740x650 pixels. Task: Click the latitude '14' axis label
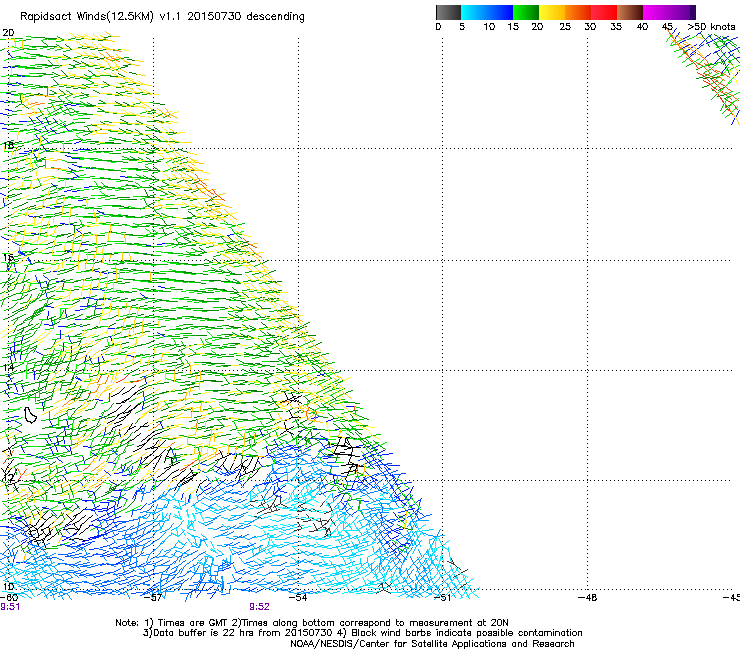pos(8,368)
